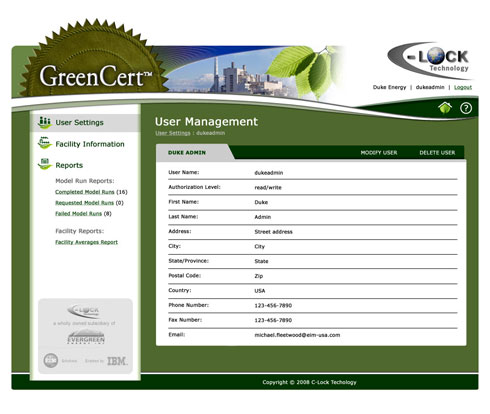Click the small C-Lock logo in sidebar footer
Image resolution: width=490 pixels, height=414 pixels.
click(83, 311)
